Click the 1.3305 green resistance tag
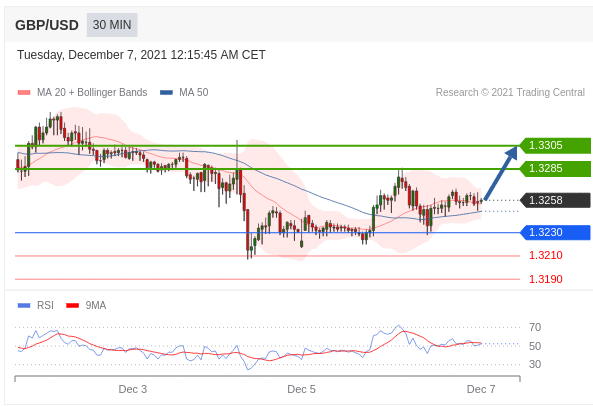The image size is (593, 407). coord(555,146)
